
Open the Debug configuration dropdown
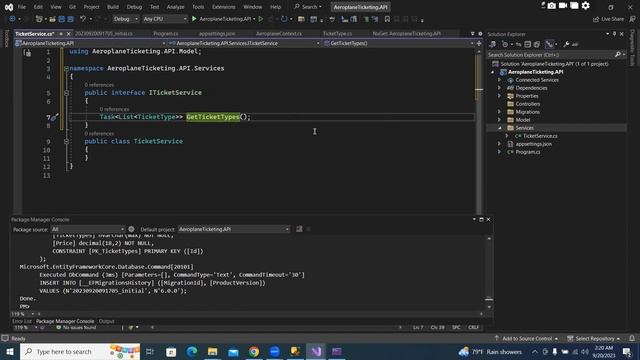pos(125,19)
